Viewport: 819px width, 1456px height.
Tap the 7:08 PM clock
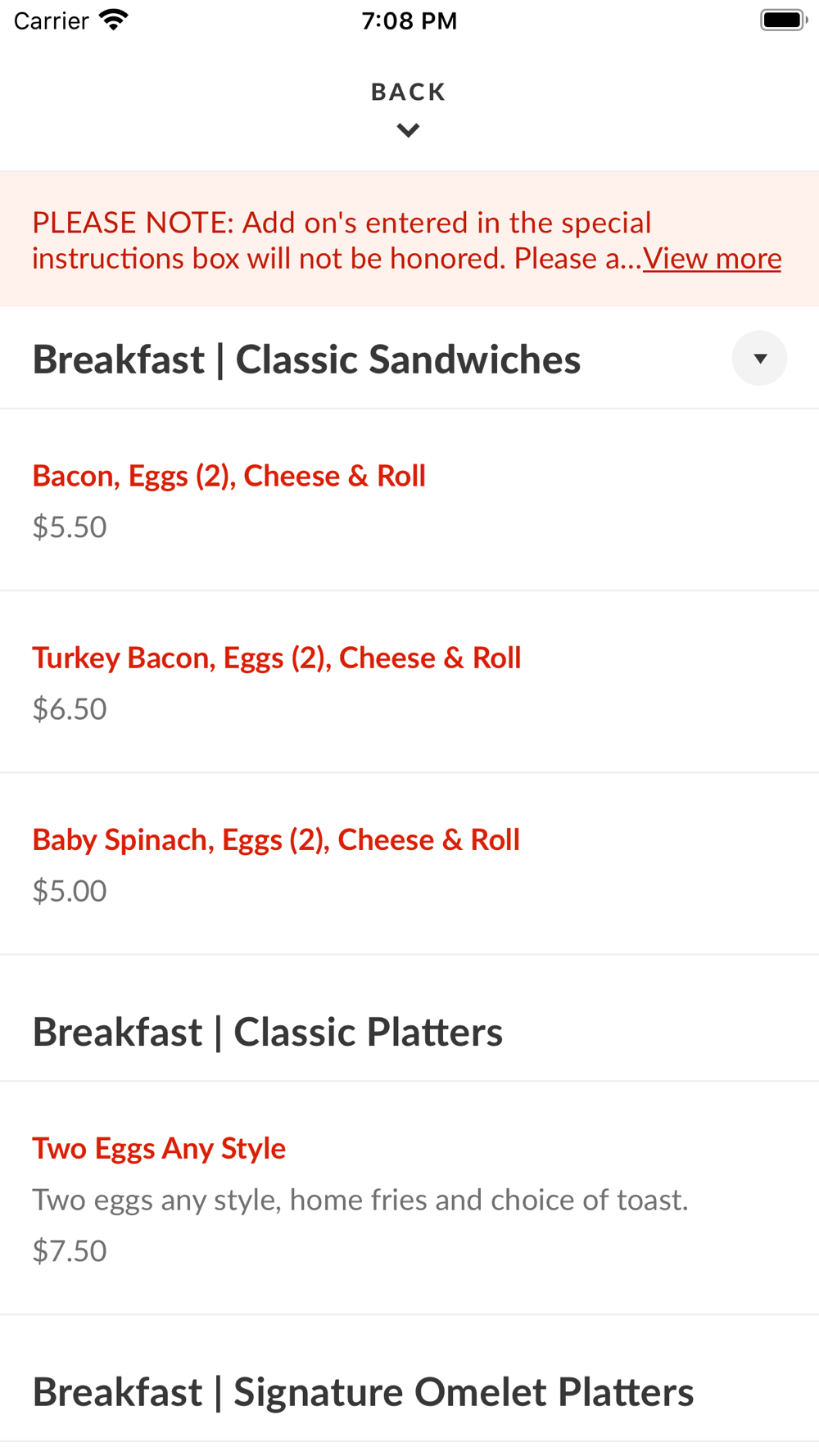coord(409,20)
